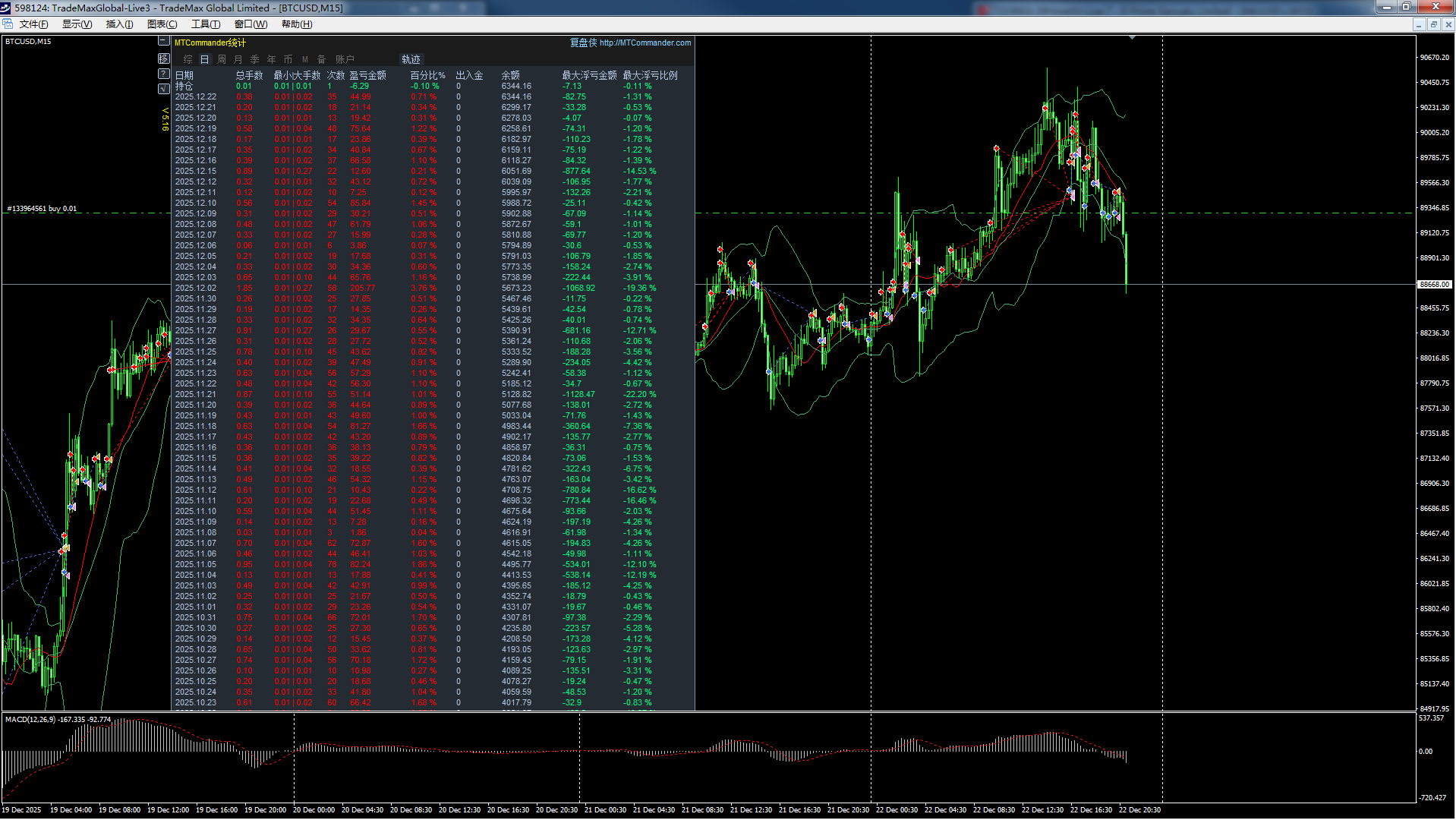Click the chart document icon beside 文件
This screenshot has height=820, width=1456.
click(x=8, y=24)
